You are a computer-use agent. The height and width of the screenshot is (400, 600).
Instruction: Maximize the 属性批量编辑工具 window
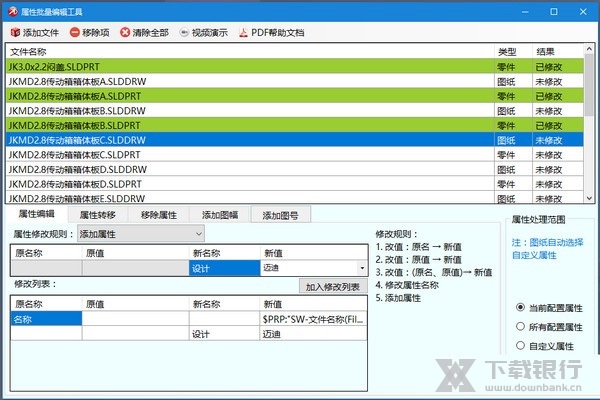(554, 11)
